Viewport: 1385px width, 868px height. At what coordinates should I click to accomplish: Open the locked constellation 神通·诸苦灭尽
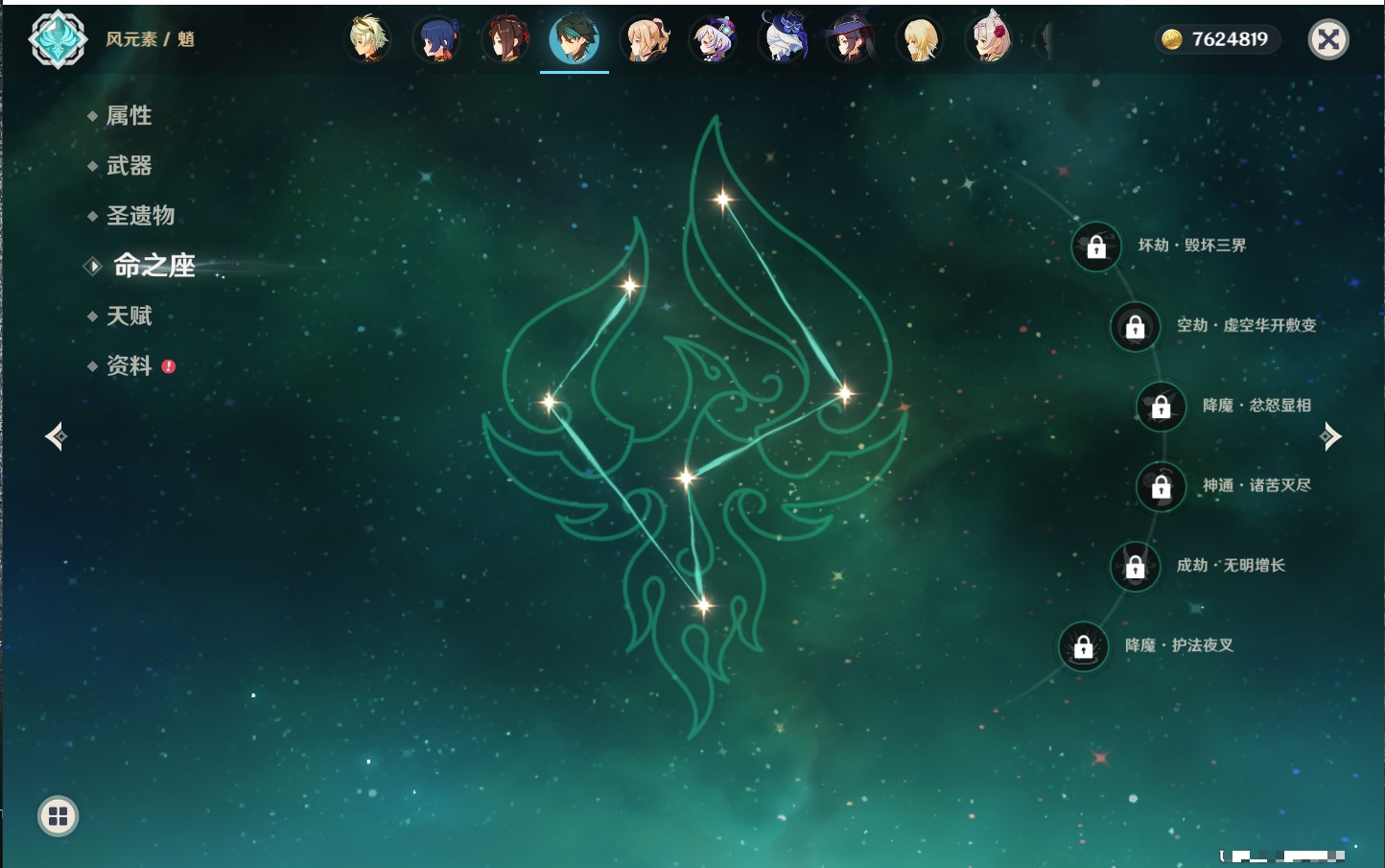[1162, 486]
